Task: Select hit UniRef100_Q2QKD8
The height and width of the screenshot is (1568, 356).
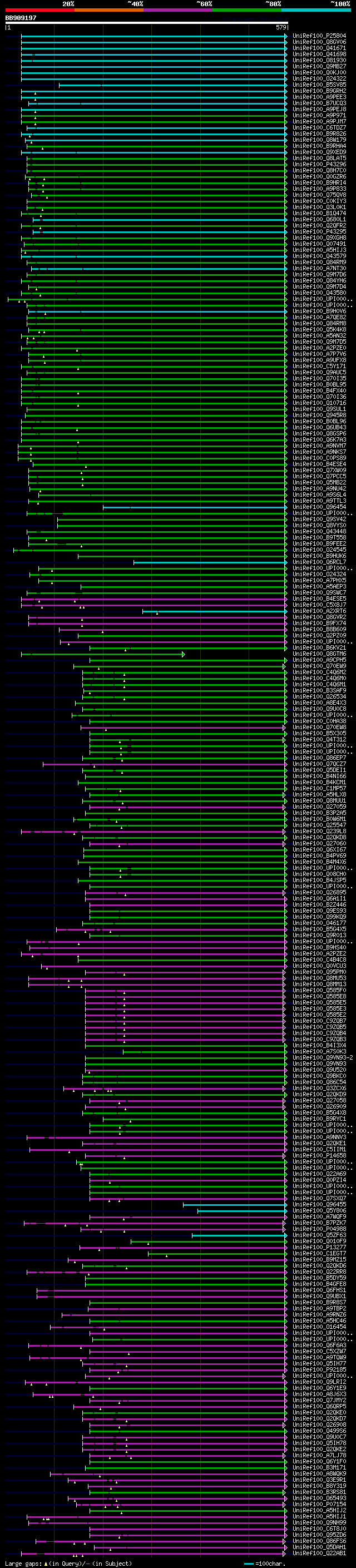Action: [319, 838]
